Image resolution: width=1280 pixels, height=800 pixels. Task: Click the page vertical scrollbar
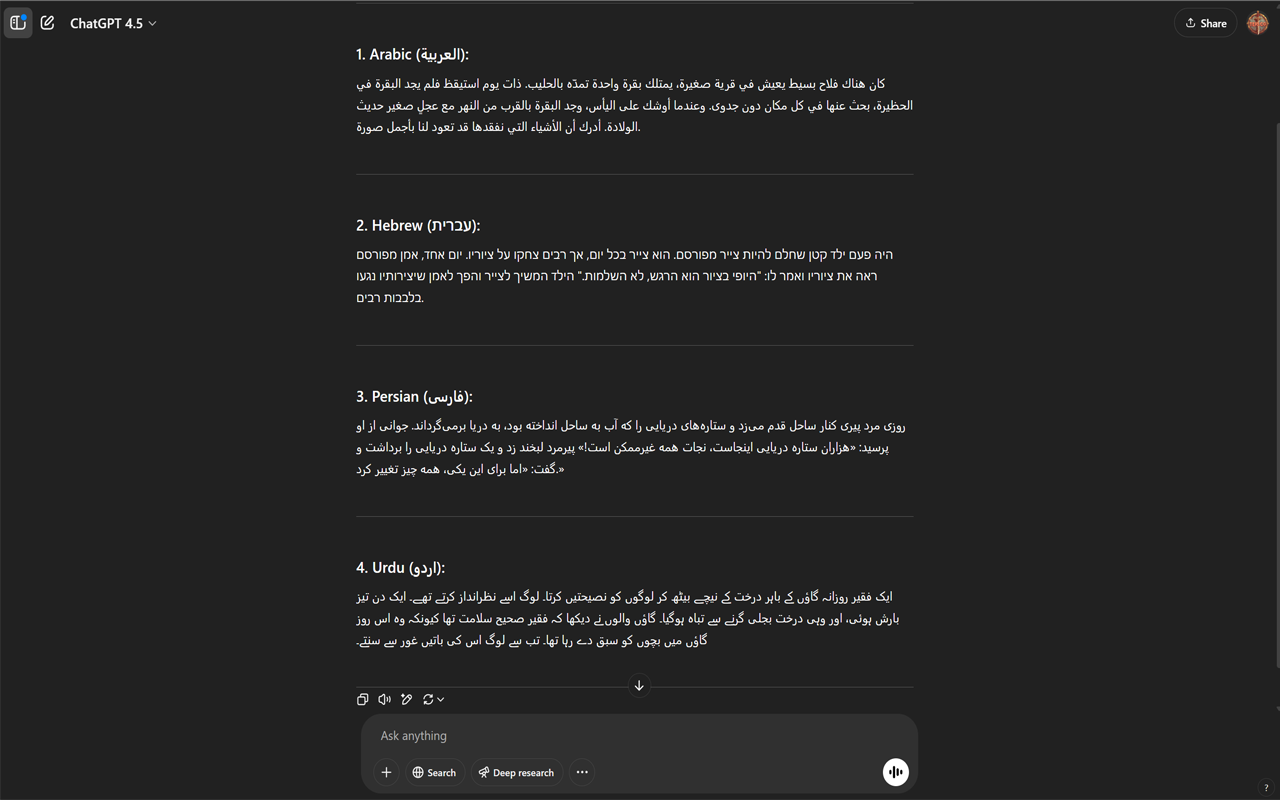pyautogui.click(x=1275, y=400)
